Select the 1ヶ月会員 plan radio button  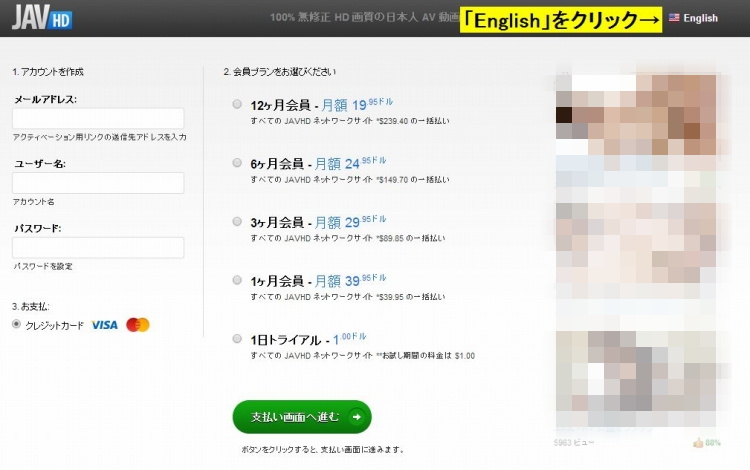tap(237, 280)
